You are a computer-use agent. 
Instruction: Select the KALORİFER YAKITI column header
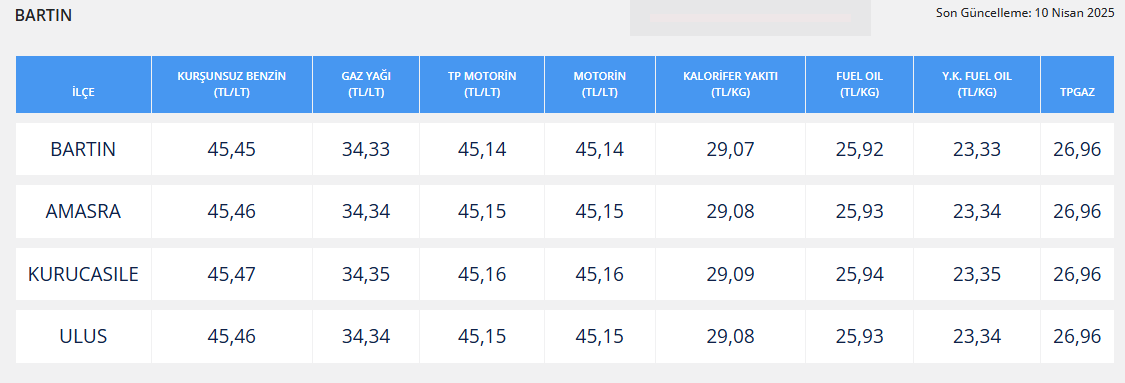tap(730, 84)
